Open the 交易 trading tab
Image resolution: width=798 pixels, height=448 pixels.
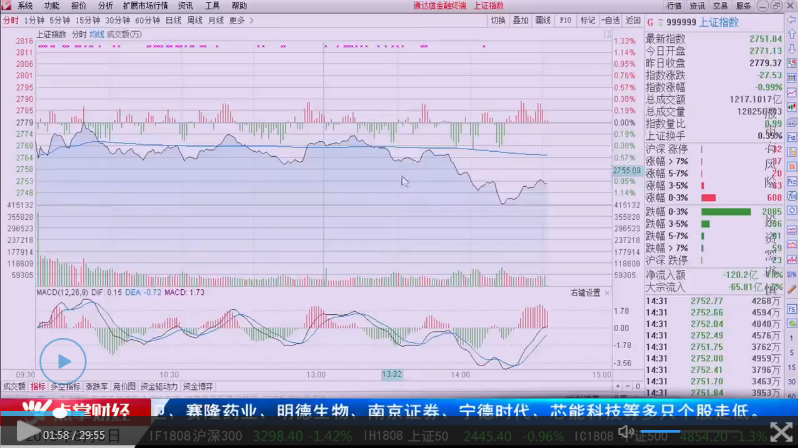coord(720,6)
